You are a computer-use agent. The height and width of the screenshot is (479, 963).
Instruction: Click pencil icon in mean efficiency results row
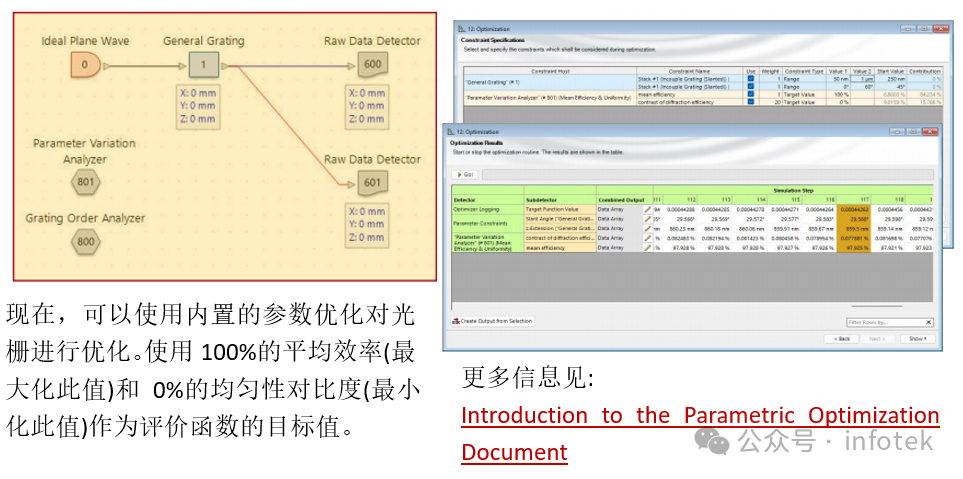tap(647, 248)
